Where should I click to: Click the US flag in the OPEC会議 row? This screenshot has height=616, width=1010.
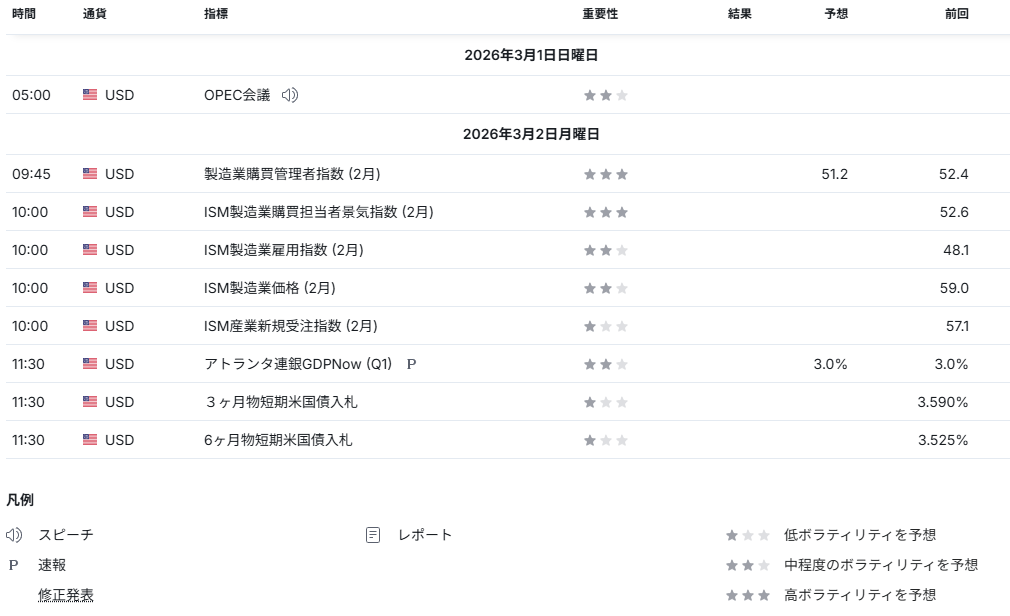90,95
